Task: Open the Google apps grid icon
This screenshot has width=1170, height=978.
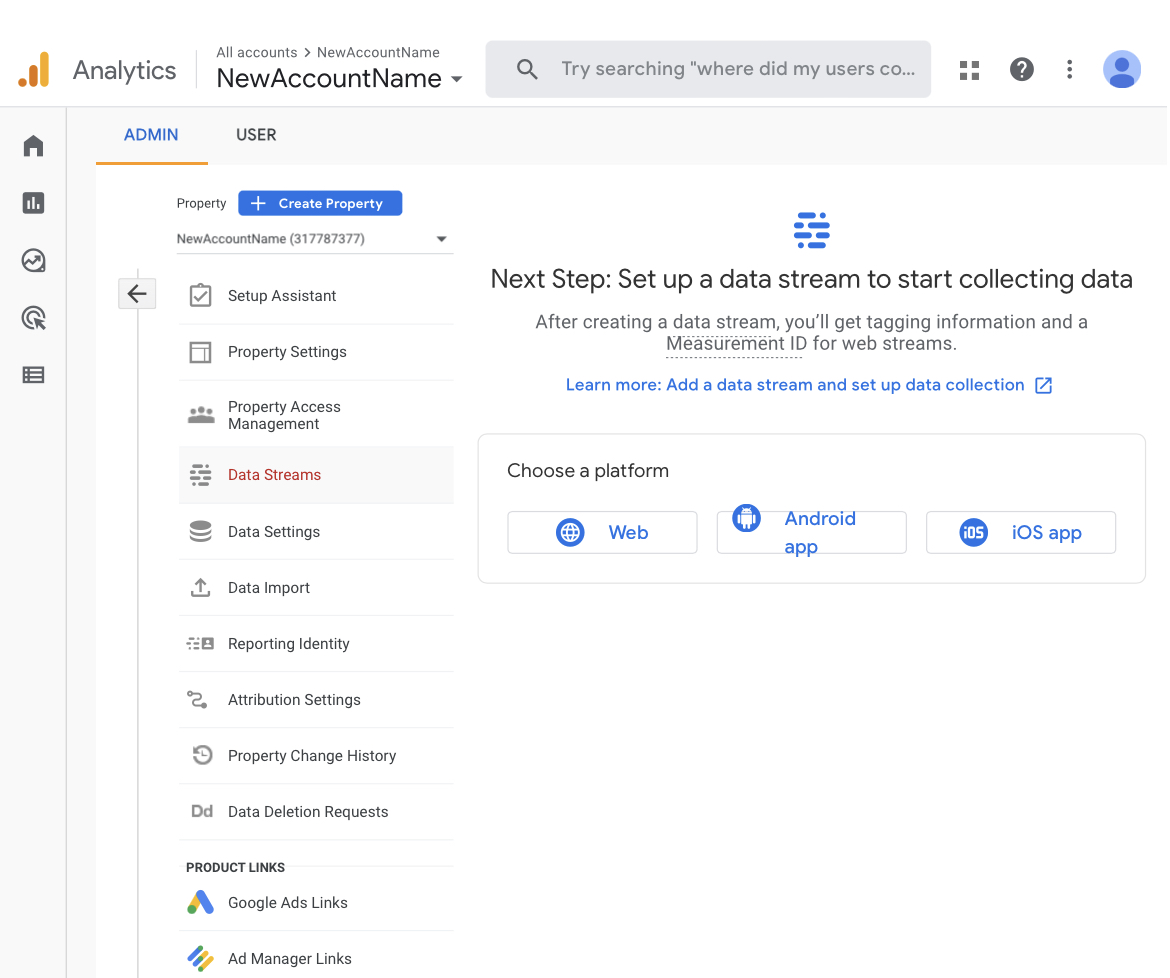Action: pos(969,69)
